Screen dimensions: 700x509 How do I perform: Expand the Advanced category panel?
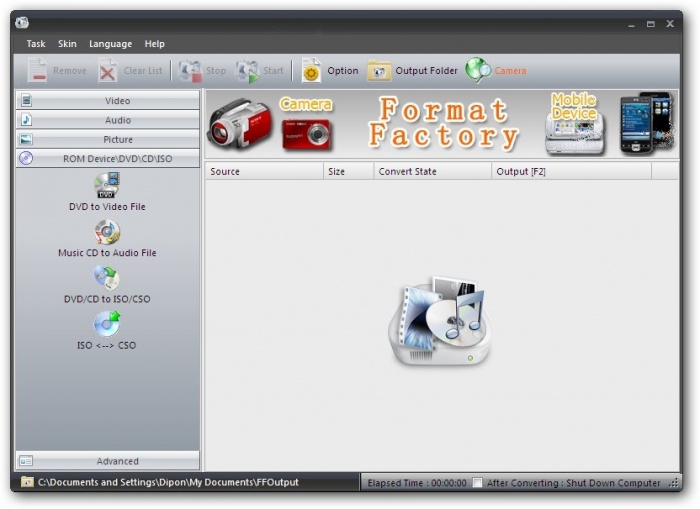(108, 461)
